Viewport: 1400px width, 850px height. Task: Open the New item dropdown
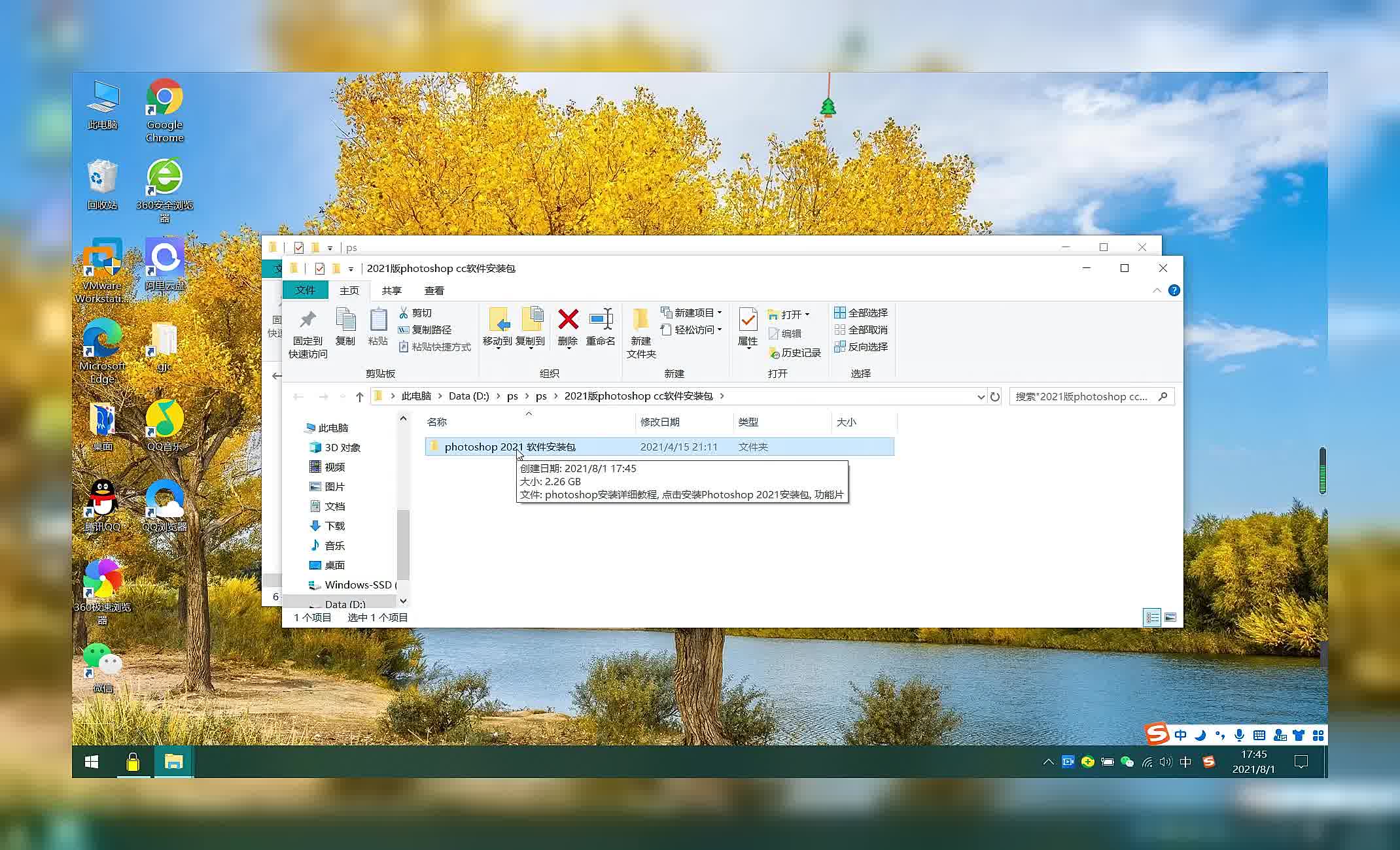click(692, 313)
